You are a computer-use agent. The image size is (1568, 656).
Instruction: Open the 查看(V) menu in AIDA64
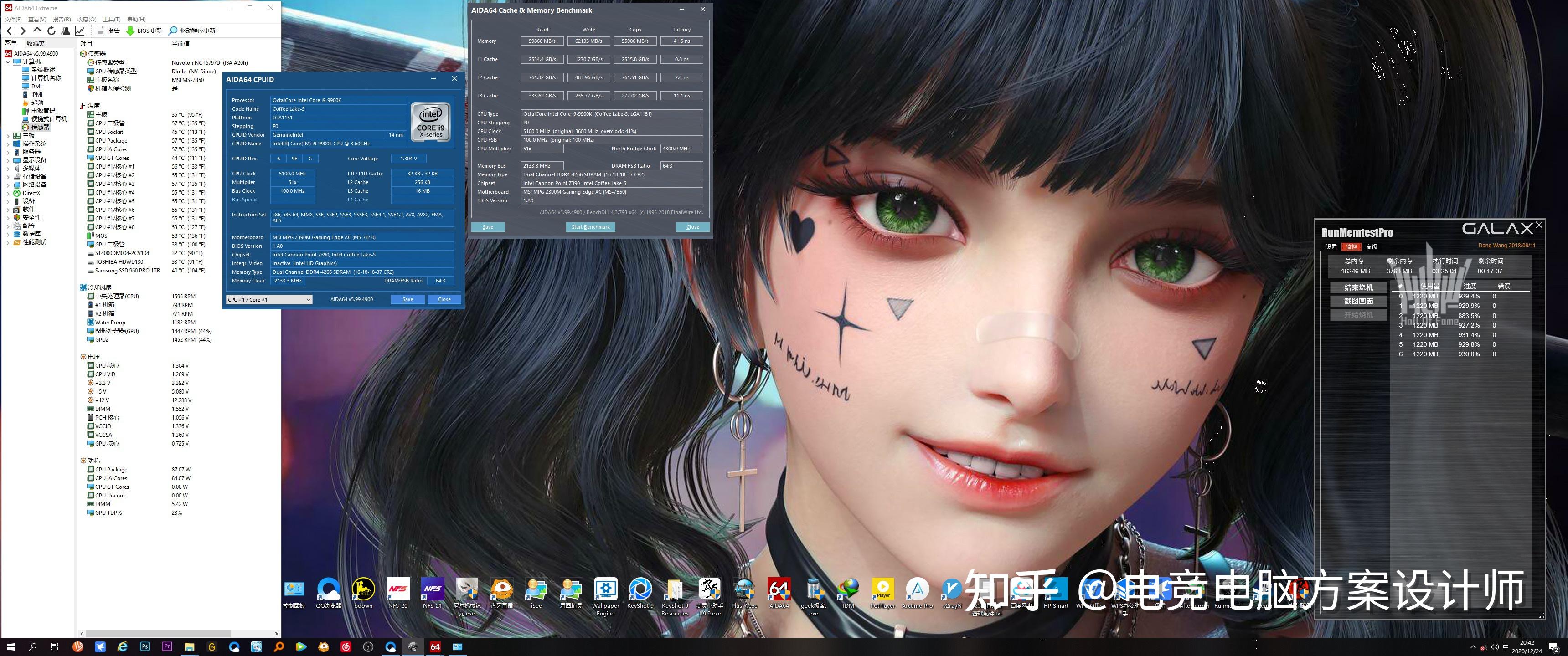(x=37, y=20)
